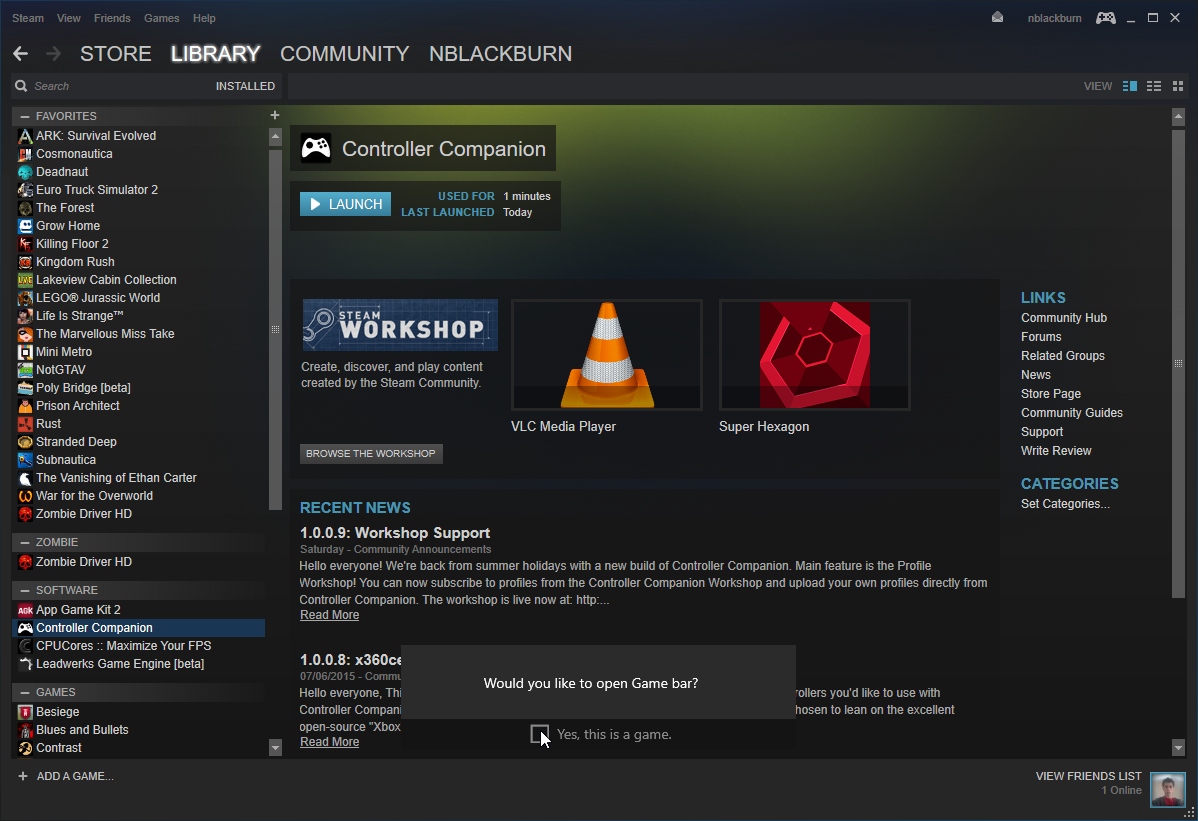Click the Subnautica icon
The width and height of the screenshot is (1198, 821).
pyautogui.click(x=25, y=461)
